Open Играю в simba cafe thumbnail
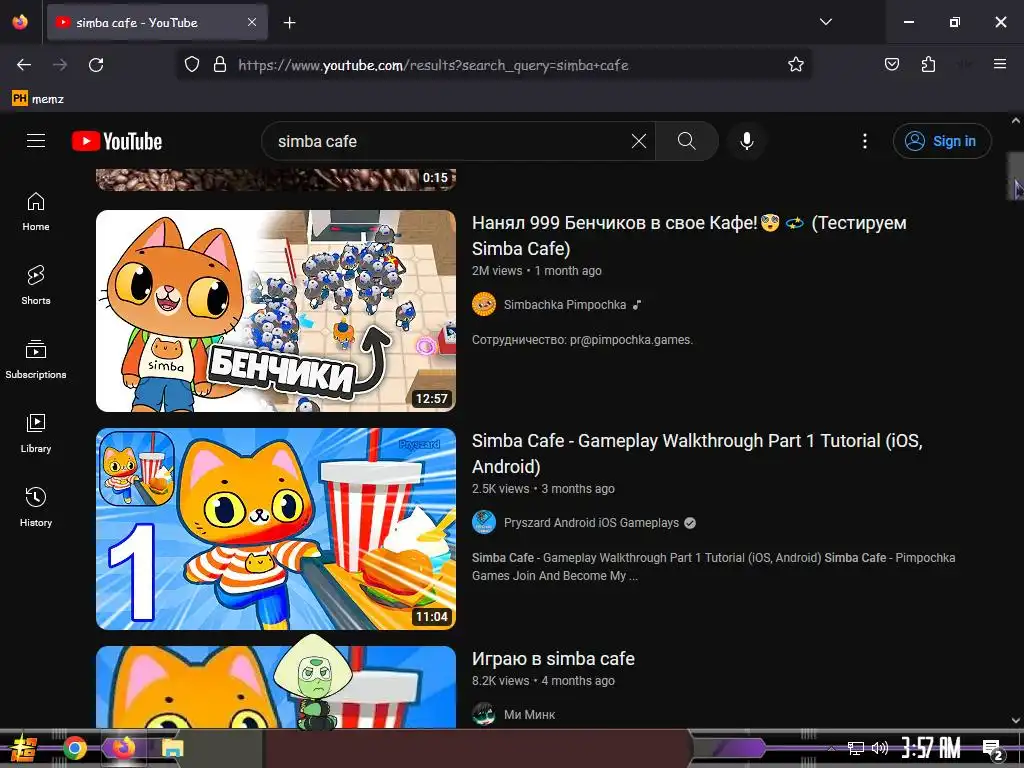The width and height of the screenshot is (1024, 768). 276,687
